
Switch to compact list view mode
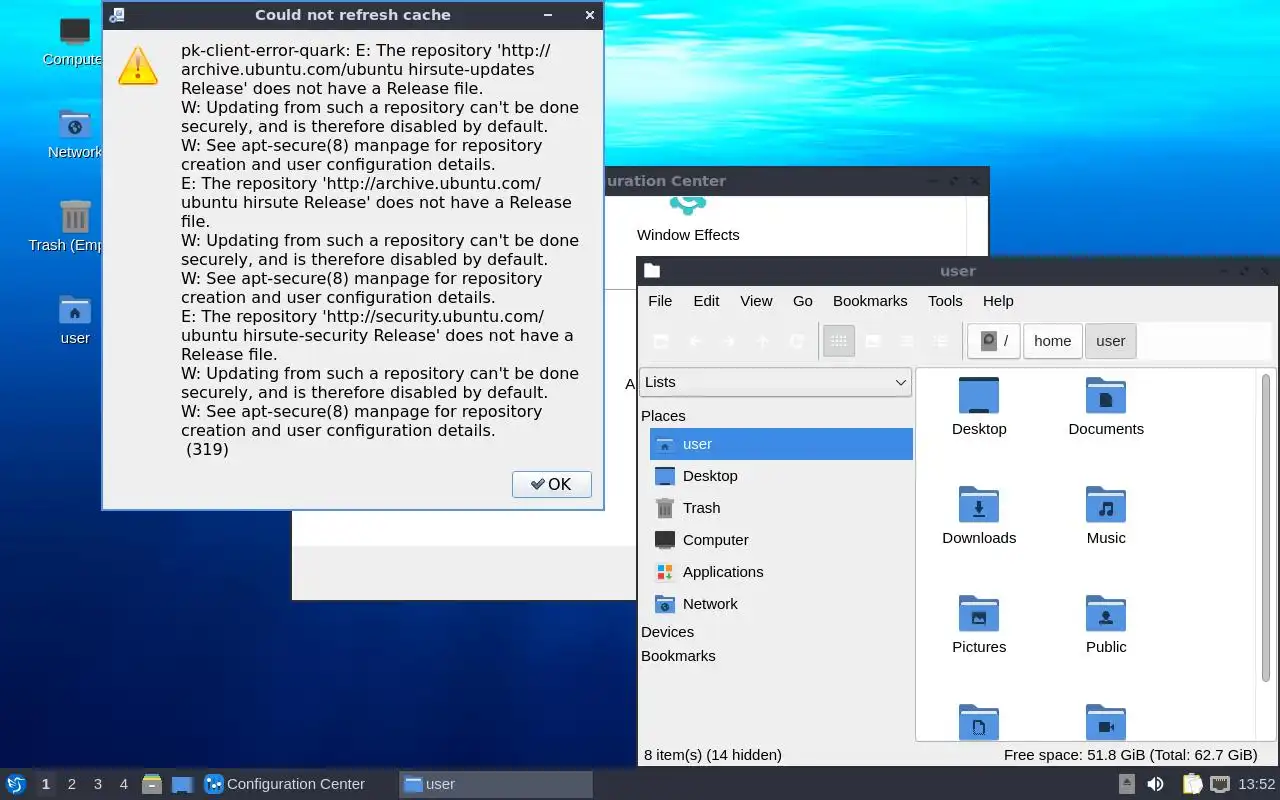pos(907,341)
